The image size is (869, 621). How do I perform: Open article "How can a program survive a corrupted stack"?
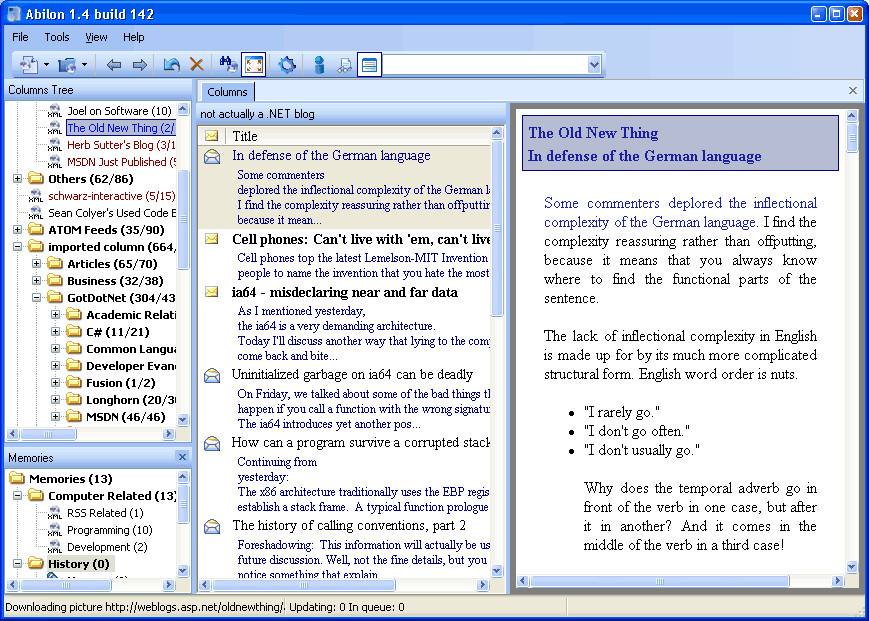coord(361,443)
